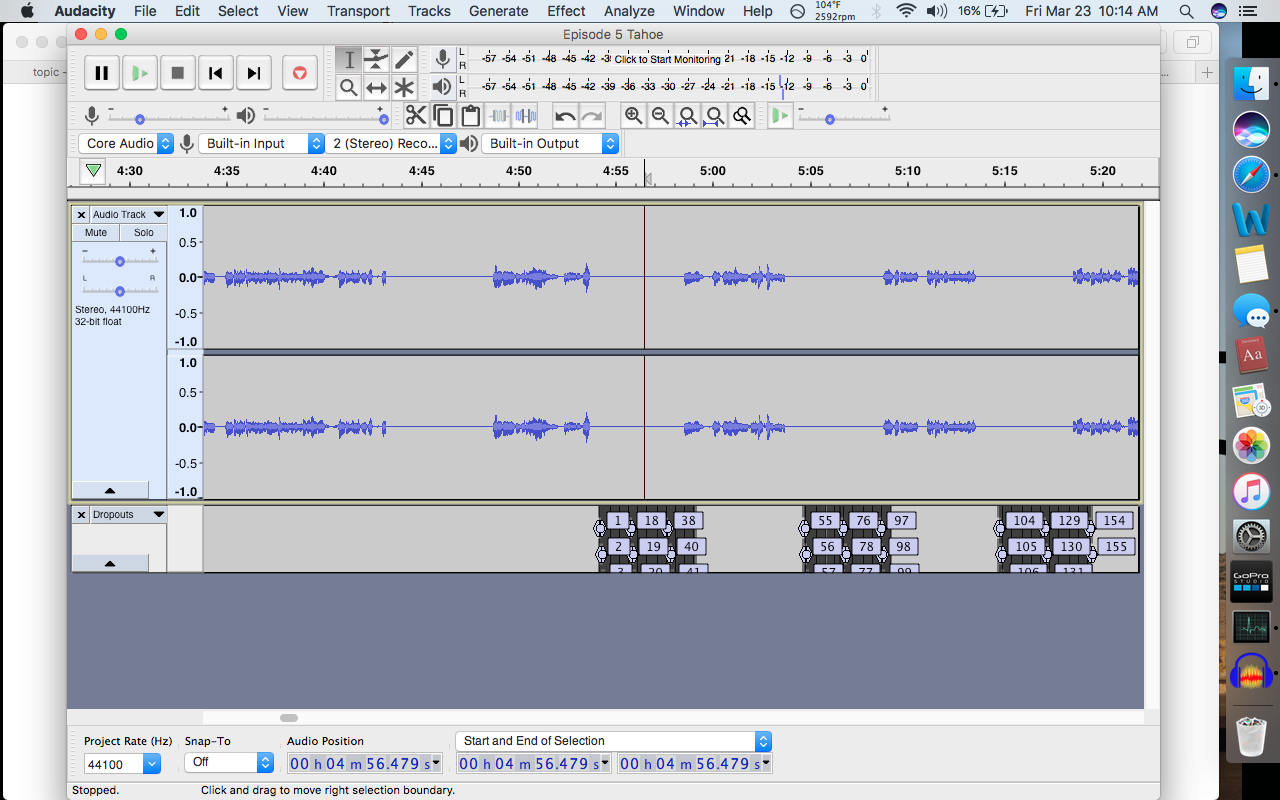Skip to Start of the project
Screen dimensions: 1280x800
click(x=215, y=73)
